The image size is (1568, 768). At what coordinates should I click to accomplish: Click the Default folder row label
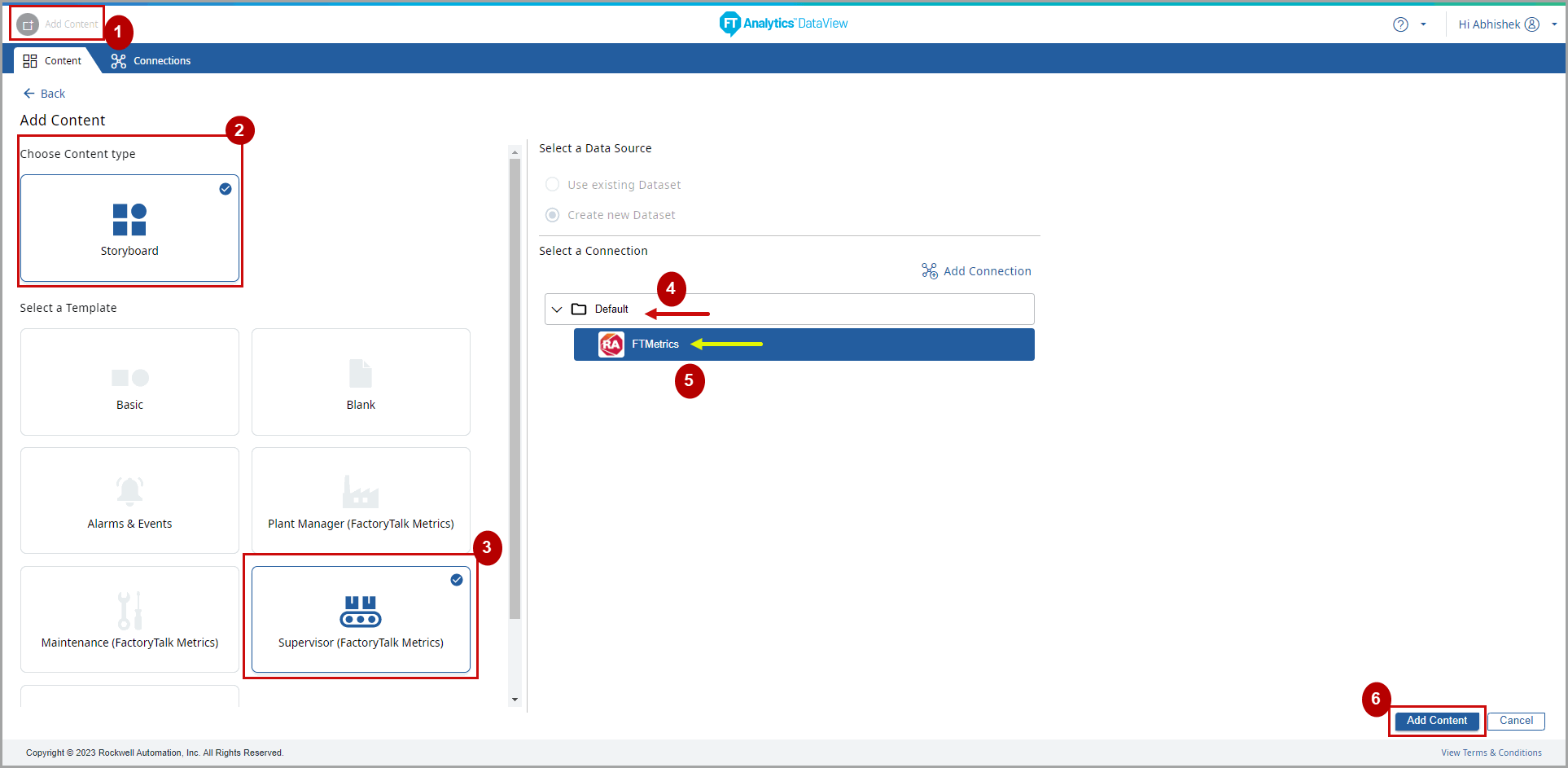coord(611,309)
